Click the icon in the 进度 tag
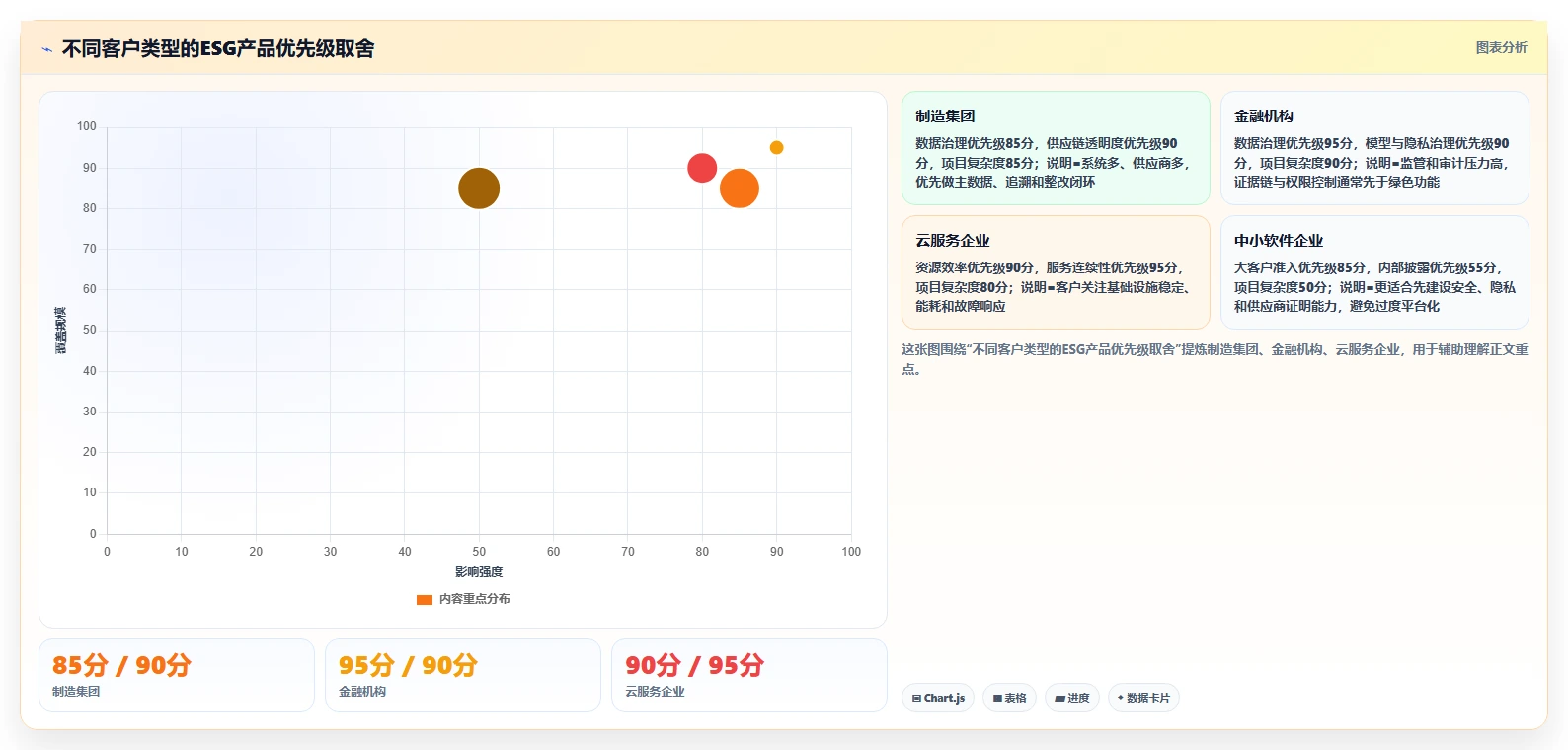The image size is (1568, 750). pyautogui.click(x=1059, y=698)
